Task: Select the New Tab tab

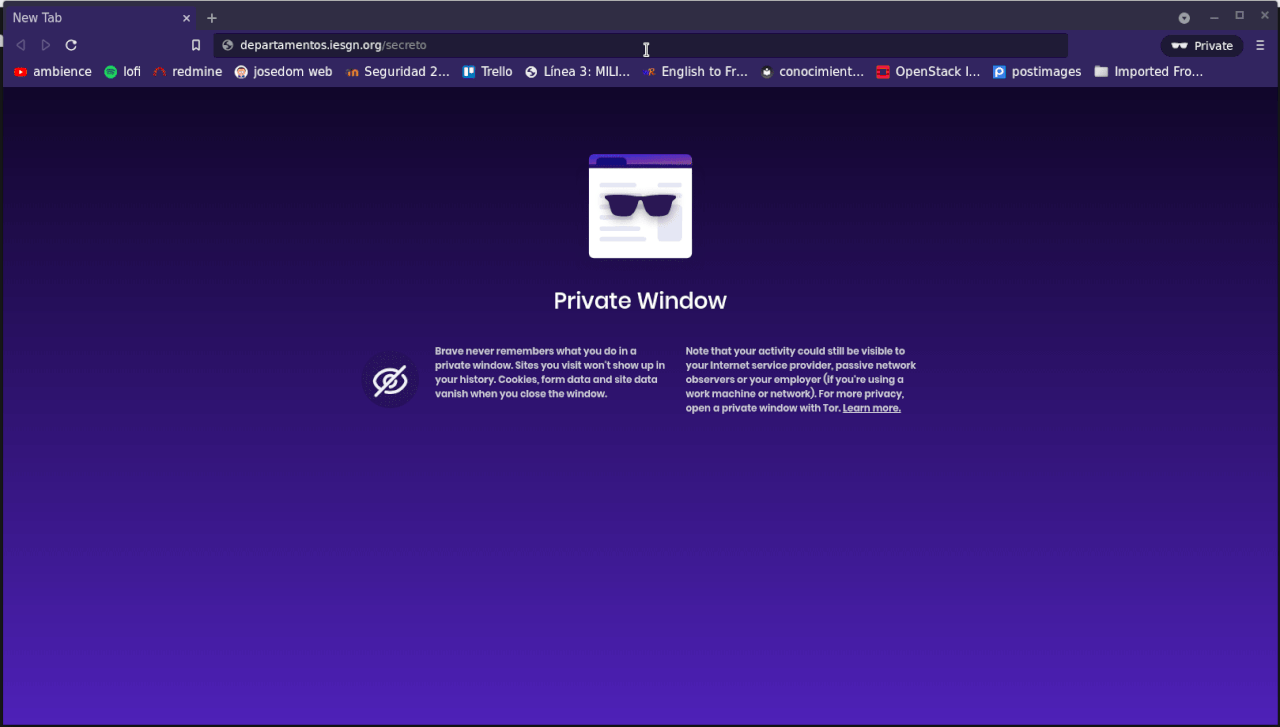Action: 90,18
